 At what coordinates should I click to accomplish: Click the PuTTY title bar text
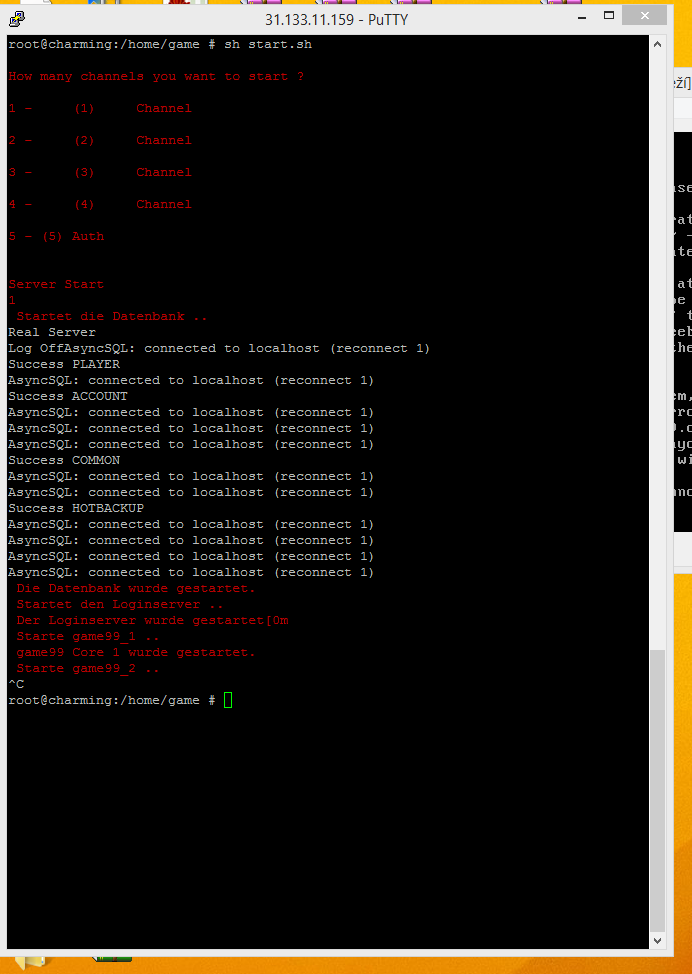point(337,19)
